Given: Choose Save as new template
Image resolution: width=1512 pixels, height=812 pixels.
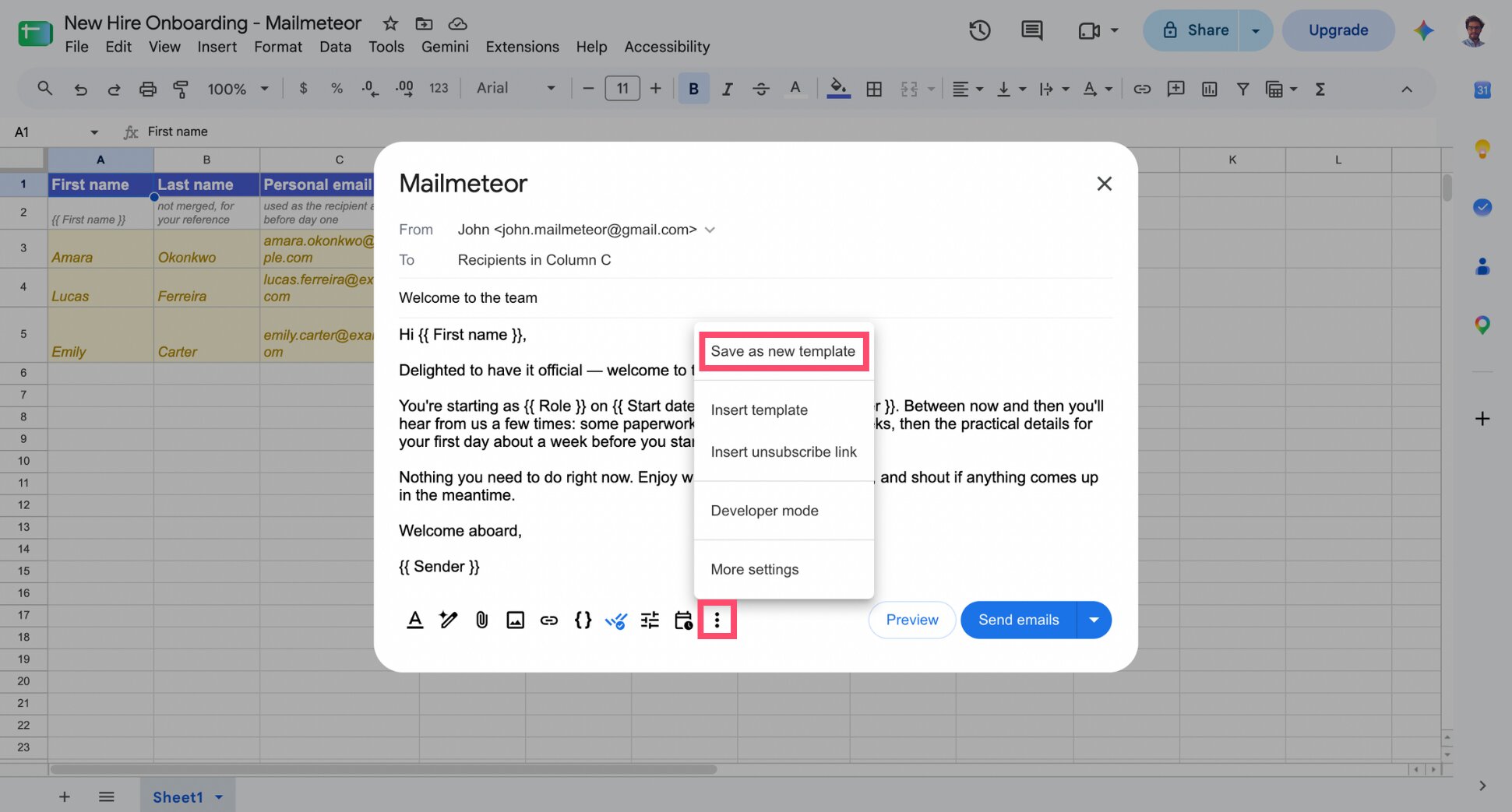Looking at the screenshot, I should point(783,351).
